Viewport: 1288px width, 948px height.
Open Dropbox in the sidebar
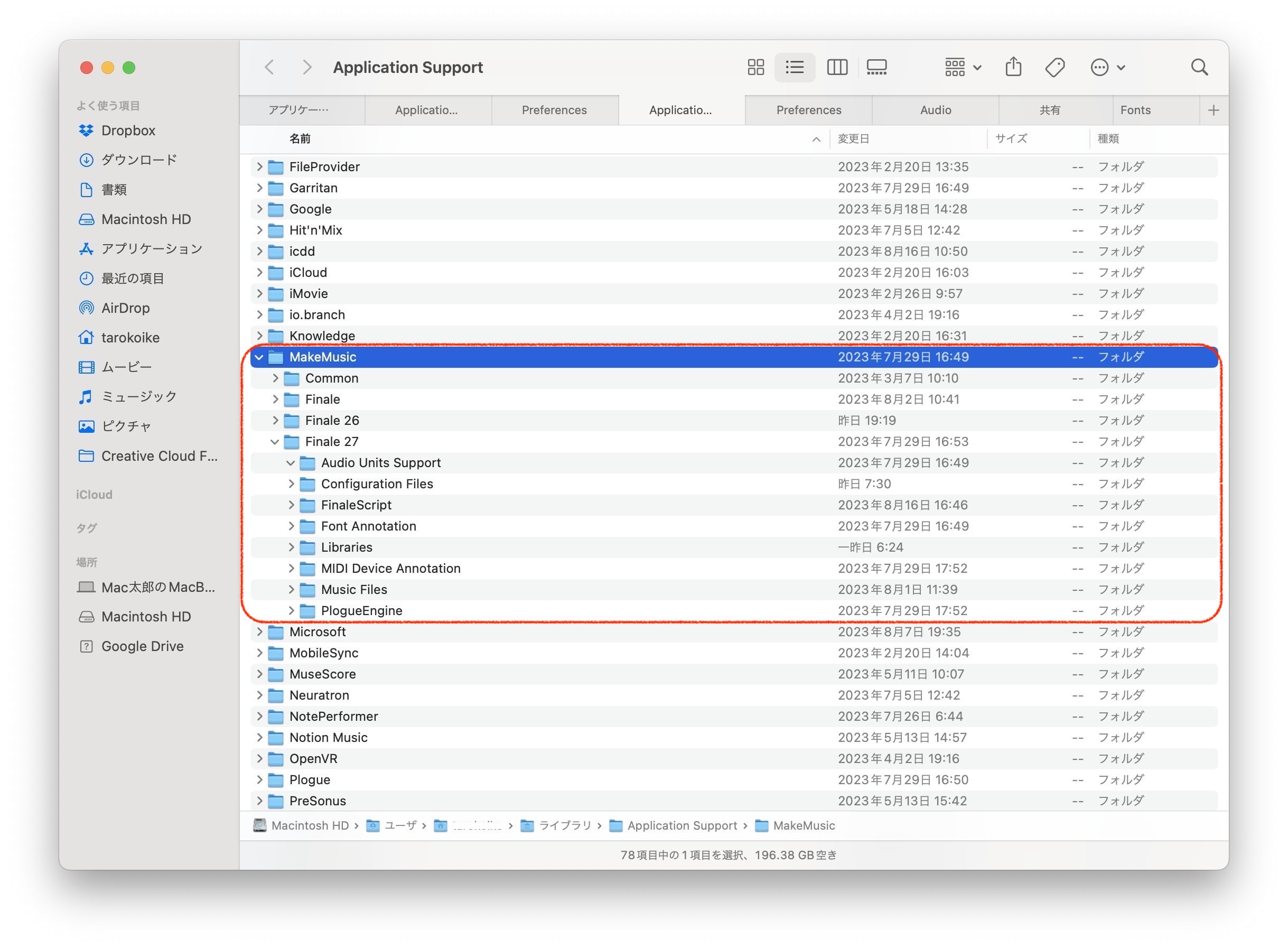(x=128, y=131)
